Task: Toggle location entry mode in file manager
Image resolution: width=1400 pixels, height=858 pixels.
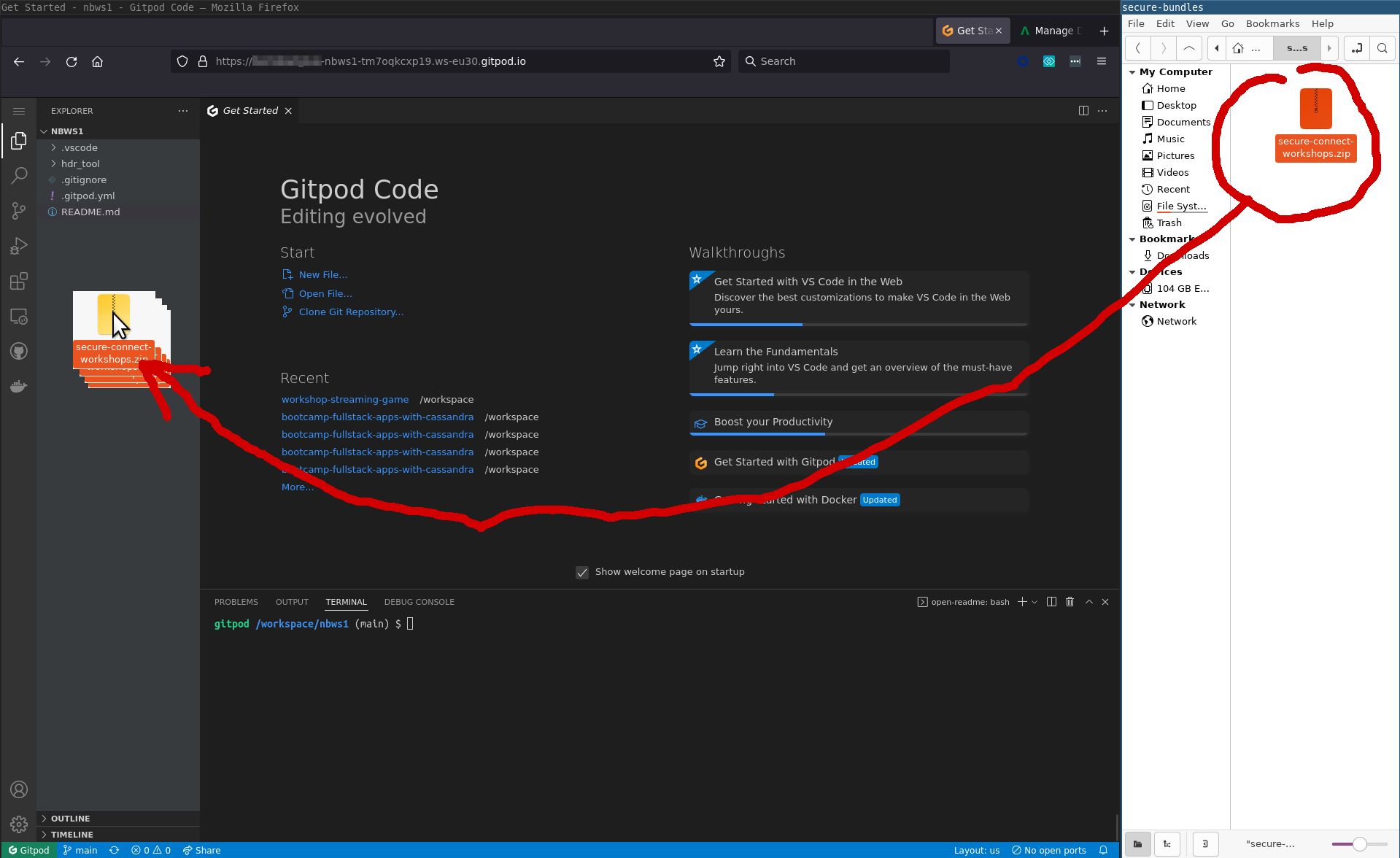Action: click(1356, 48)
